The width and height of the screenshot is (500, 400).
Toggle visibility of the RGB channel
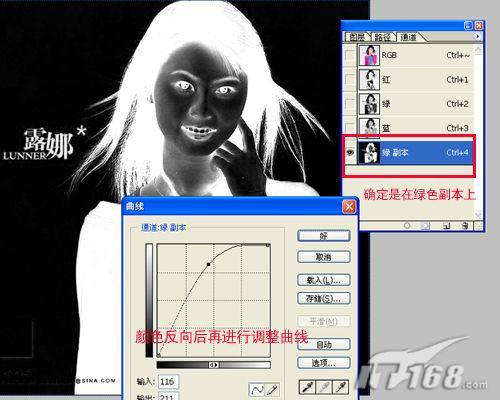(350, 55)
